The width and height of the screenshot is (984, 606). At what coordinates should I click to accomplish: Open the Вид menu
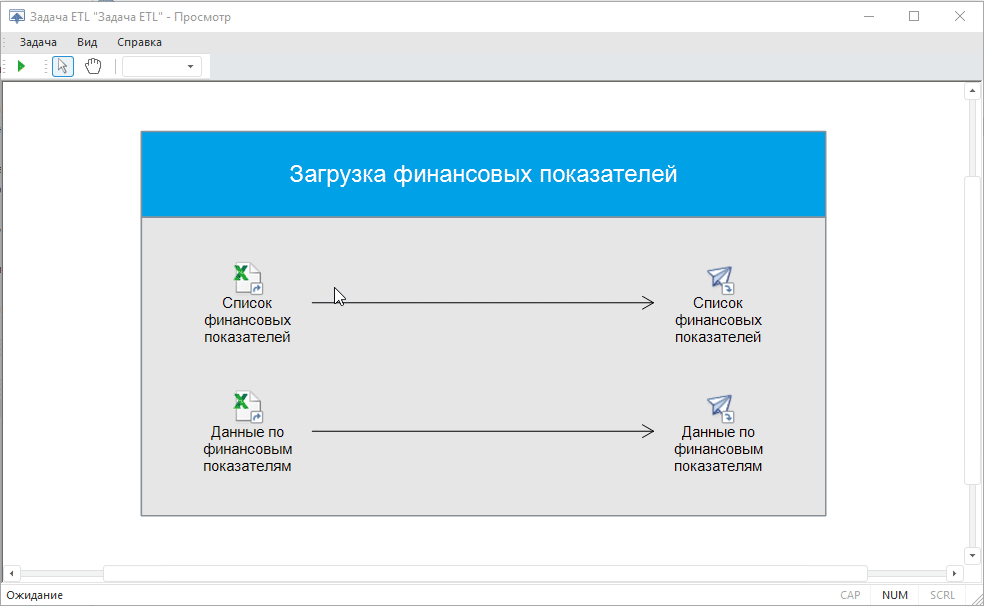(87, 42)
